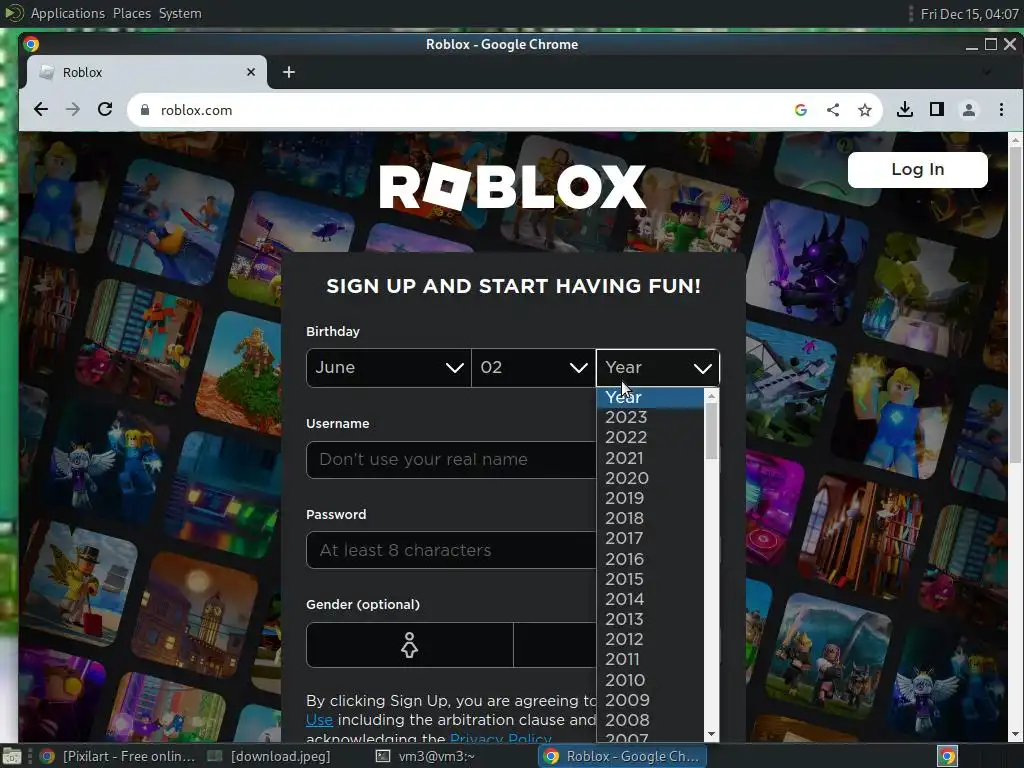Click the year list scroll-up arrow

[x=711, y=396]
